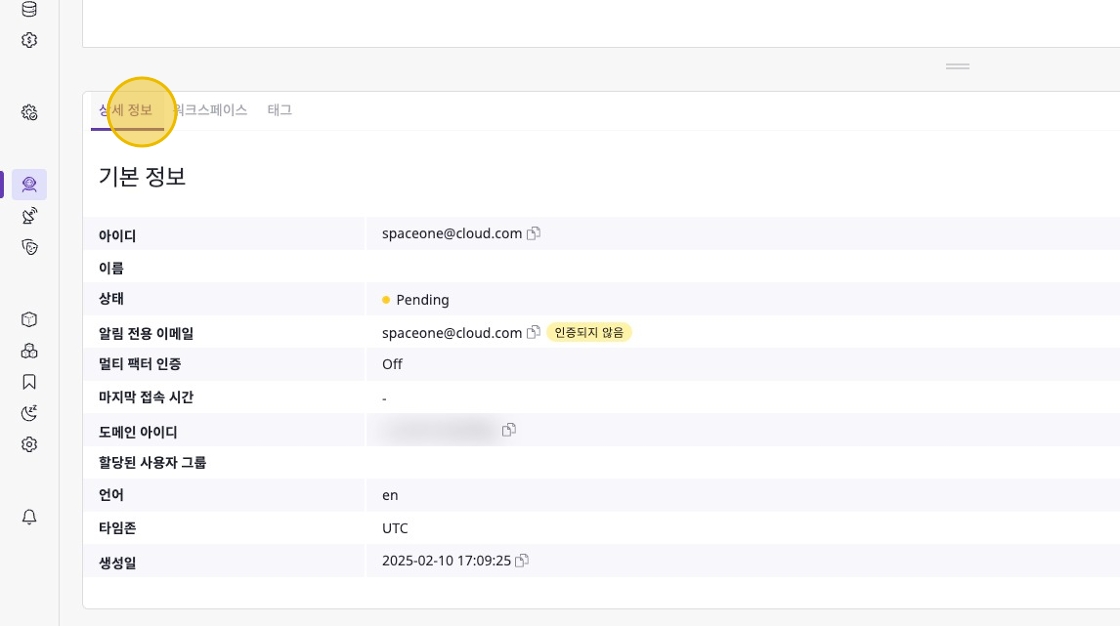Open the notification bell icon

point(29,516)
